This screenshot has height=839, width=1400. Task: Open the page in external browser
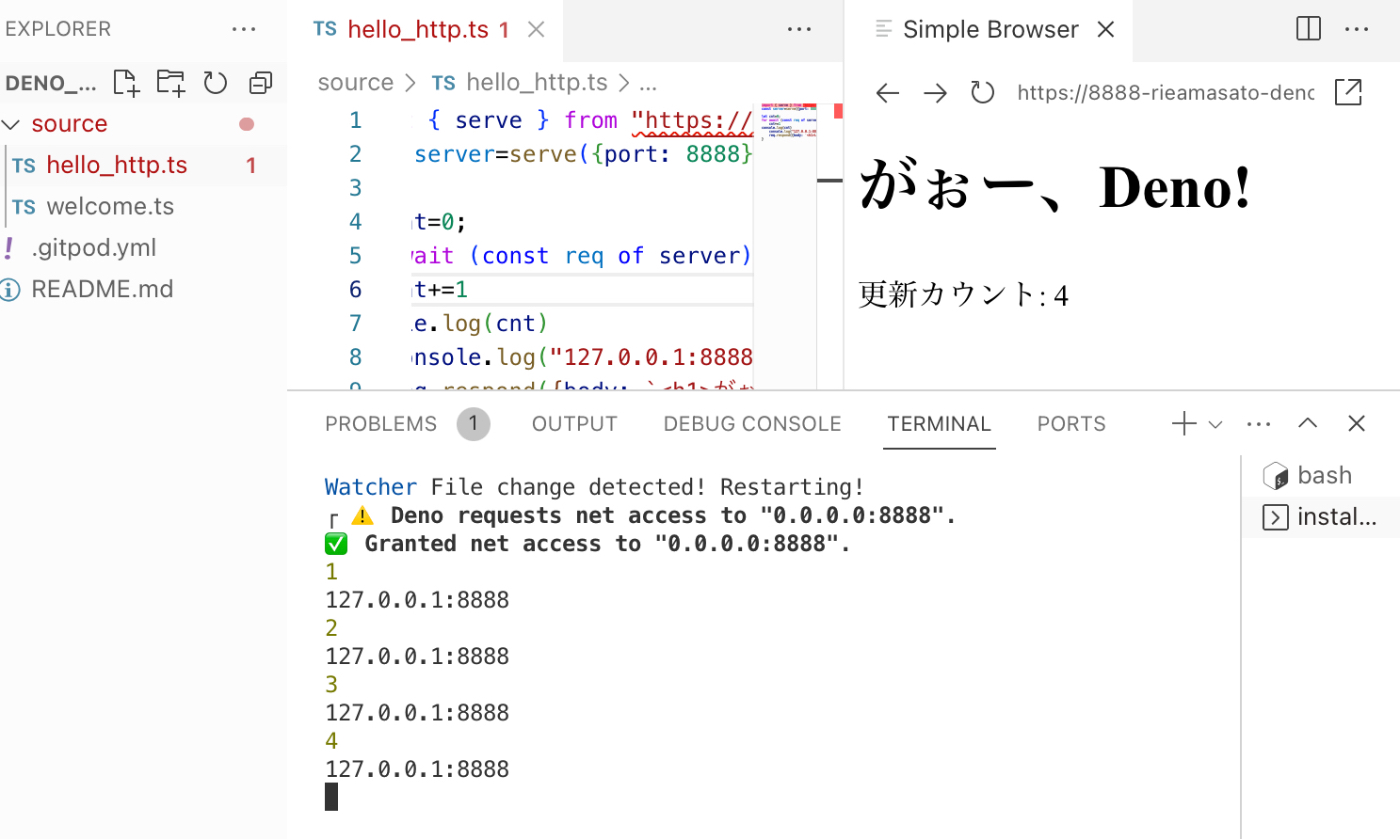pyautogui.click(x=1348, y=93)
